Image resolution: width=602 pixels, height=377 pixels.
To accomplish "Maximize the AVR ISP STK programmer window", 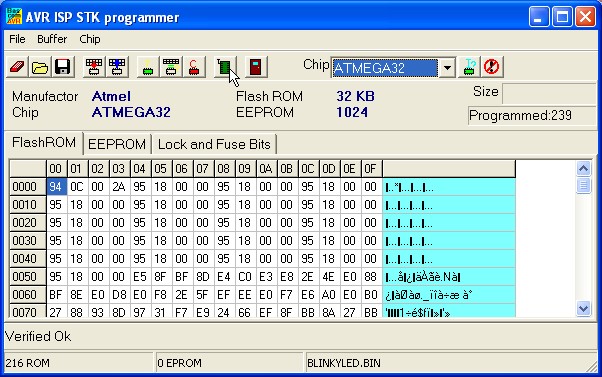I will point(562,17).
